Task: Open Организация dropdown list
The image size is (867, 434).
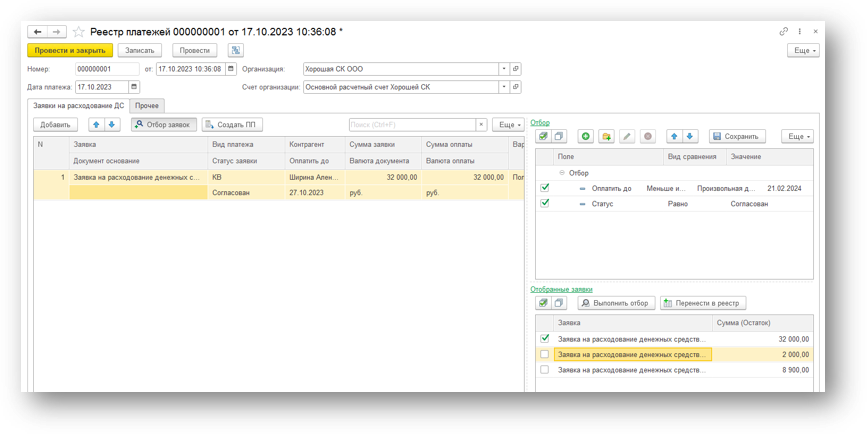Action: [x=504, y=69]
